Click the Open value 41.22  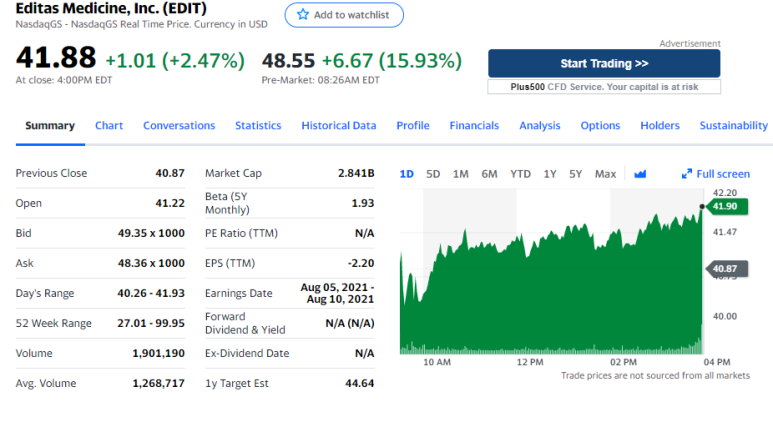[x=170, y=203]
